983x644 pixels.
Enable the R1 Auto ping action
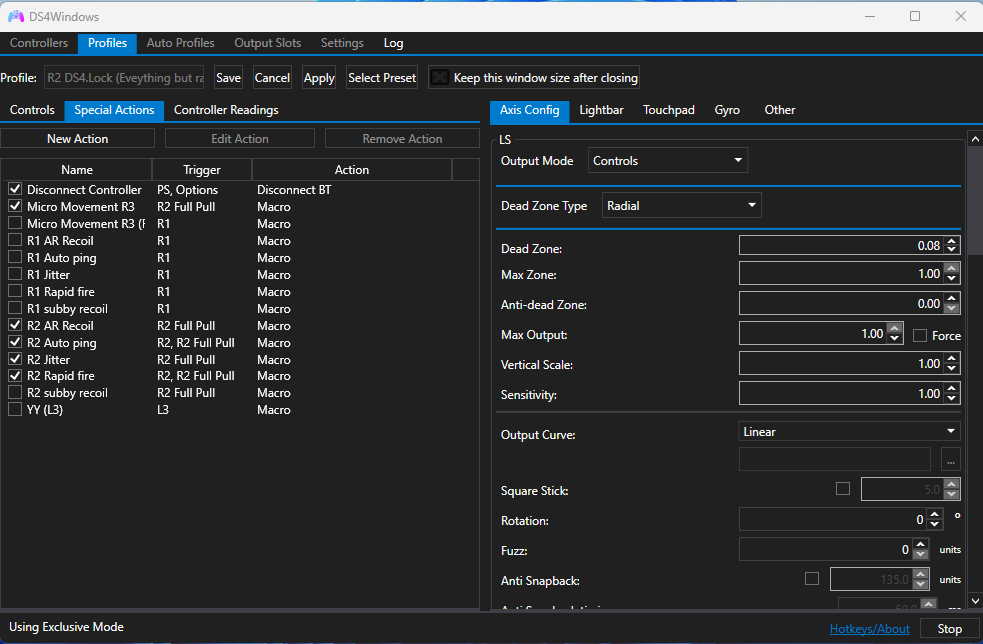15,256
